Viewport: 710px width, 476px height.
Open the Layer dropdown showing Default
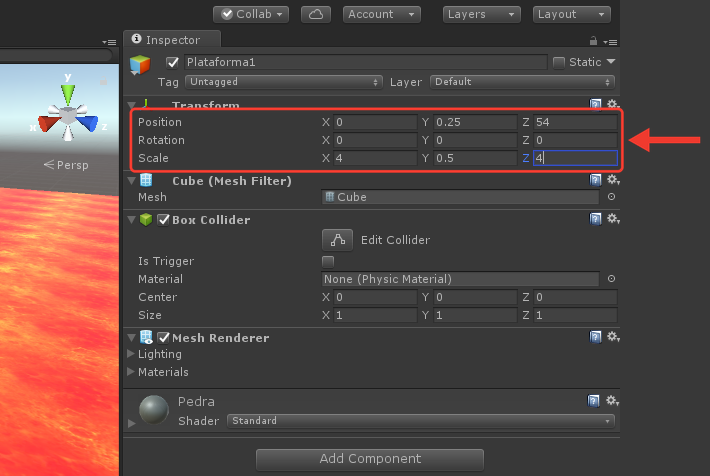point(522,82)
